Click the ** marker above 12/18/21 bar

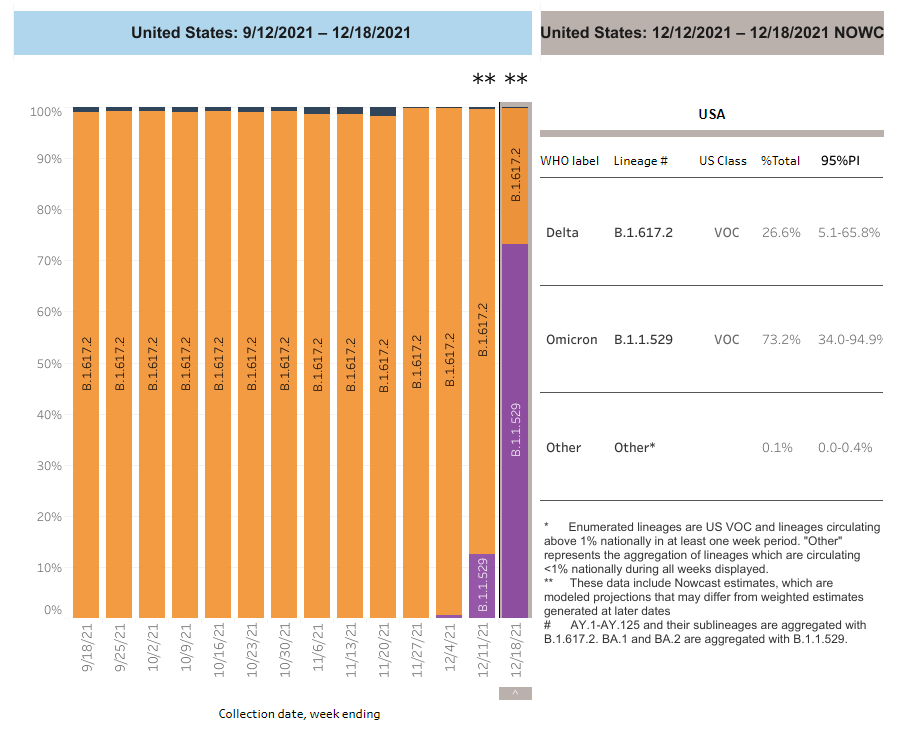click(x=516, y=79)
